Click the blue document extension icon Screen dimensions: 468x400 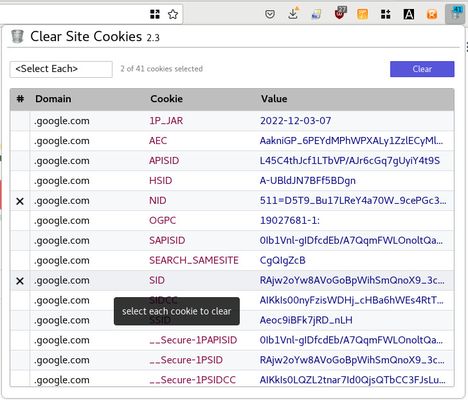(316, 15)
